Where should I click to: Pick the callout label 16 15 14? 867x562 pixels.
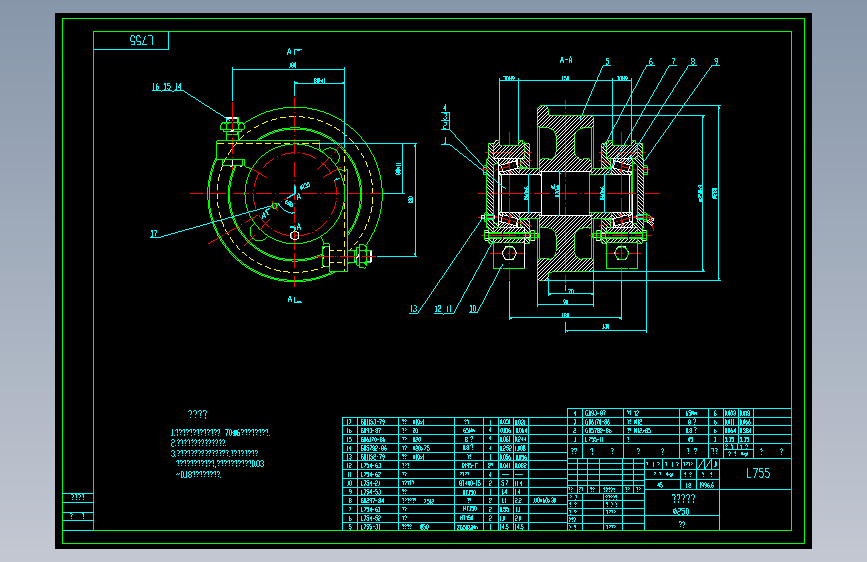pyautogui.click(x=166, y=87)
